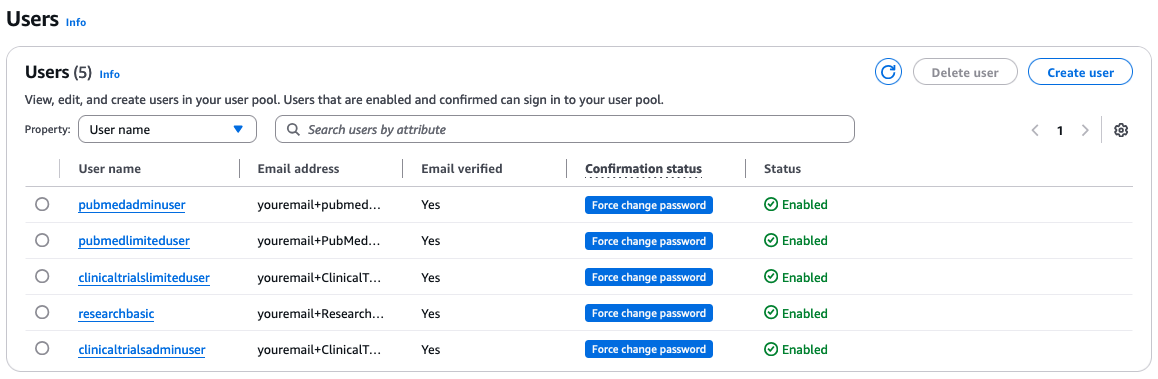
Task: Click Enabled status for clinicaltrialsadminuser
Action: (x=796, y=349)
